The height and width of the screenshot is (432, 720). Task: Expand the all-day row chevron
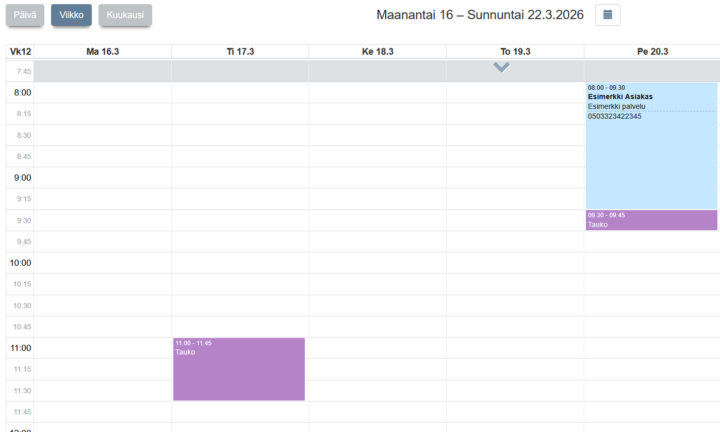tap(501, 68)
